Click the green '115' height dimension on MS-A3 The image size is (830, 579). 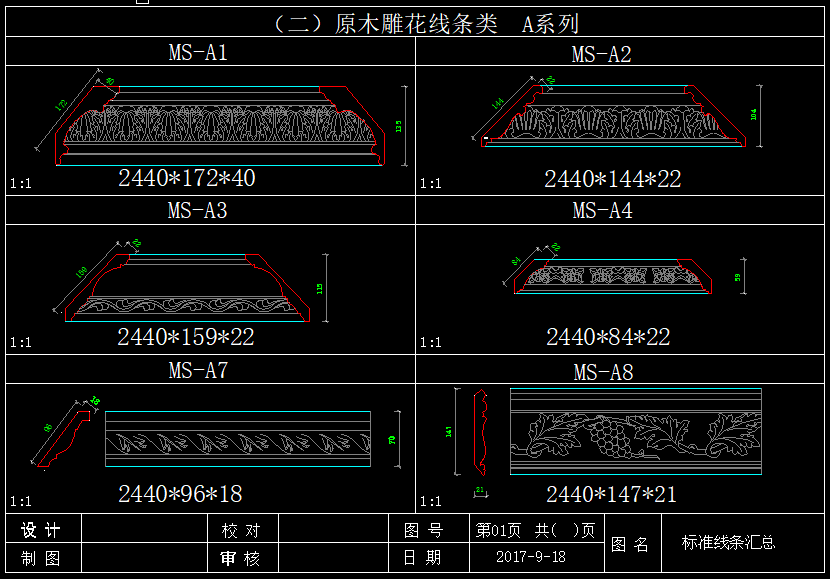319,288
